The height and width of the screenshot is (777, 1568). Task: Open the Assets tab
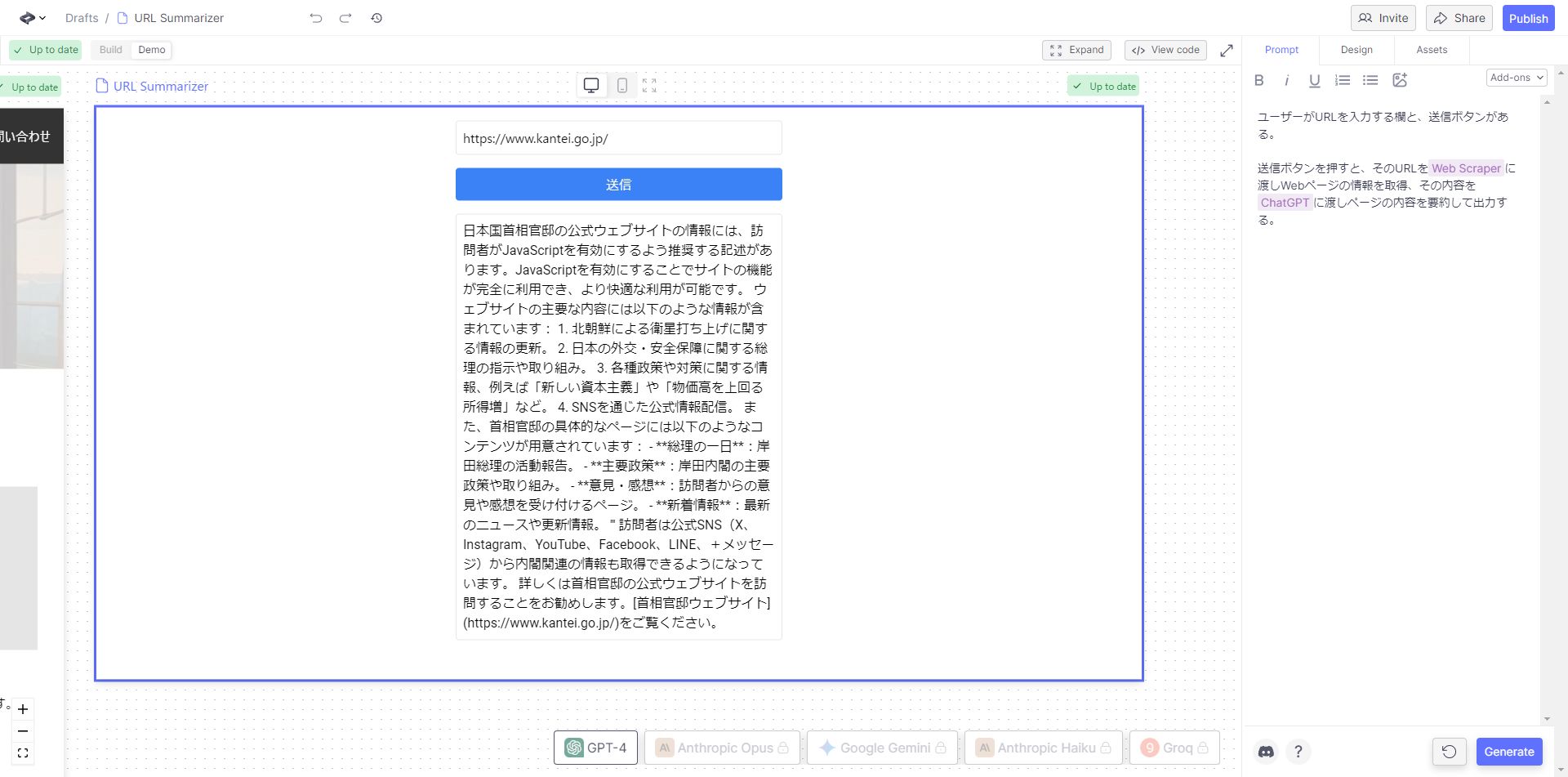pyautogui.click(x=1430, y=50)
